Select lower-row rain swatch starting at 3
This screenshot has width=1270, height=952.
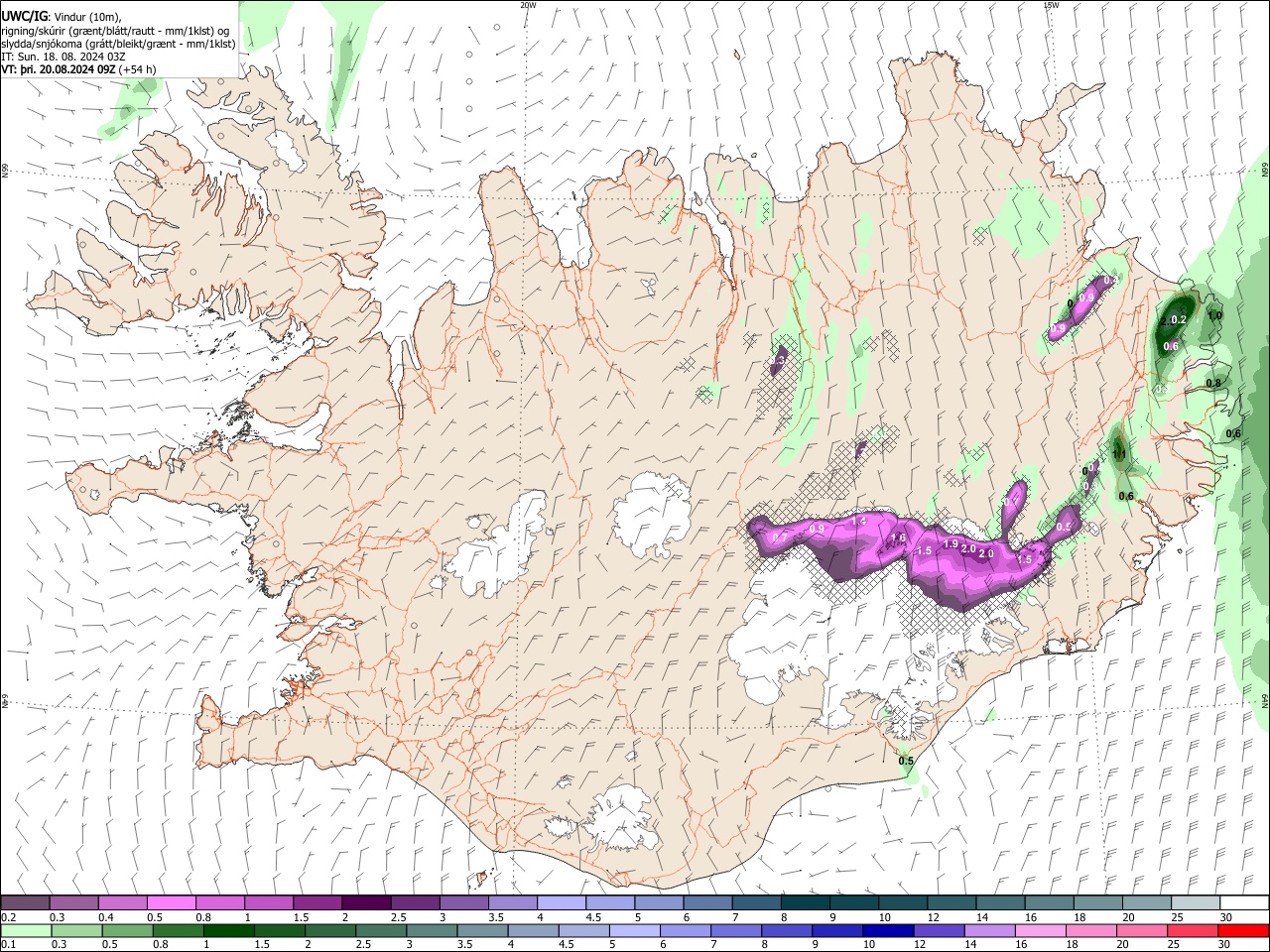tap(432, 930)
